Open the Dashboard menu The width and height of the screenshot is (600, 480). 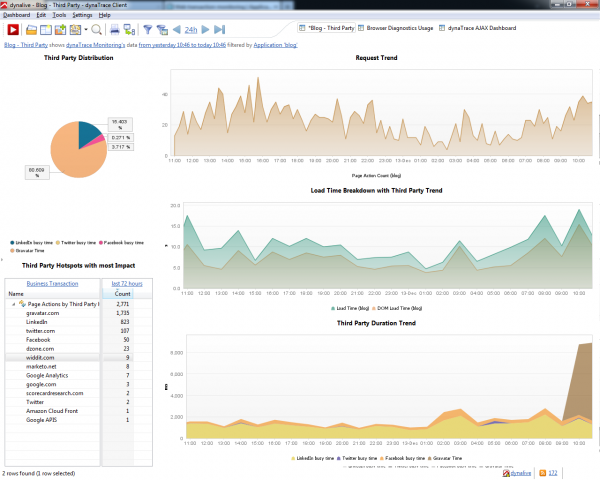tap(16, 15)
